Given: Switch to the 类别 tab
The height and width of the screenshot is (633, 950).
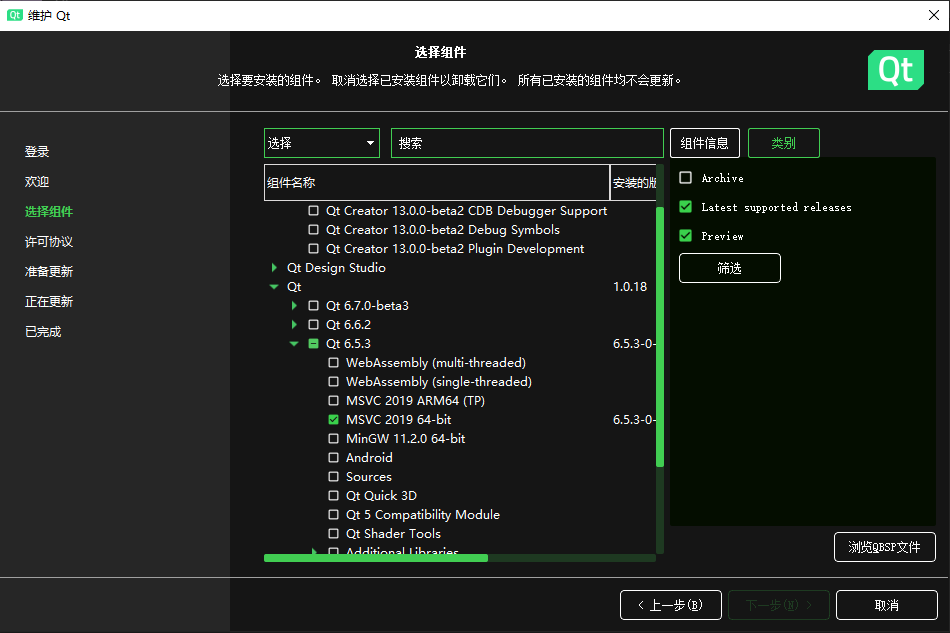Looking at the screenshot, I should 783,143.
